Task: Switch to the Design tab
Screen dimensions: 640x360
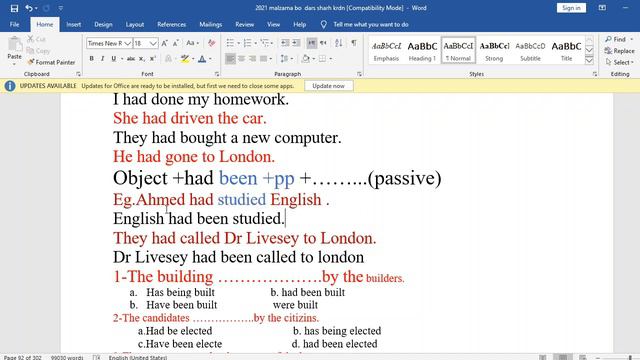Action: (x=103, y=24)
